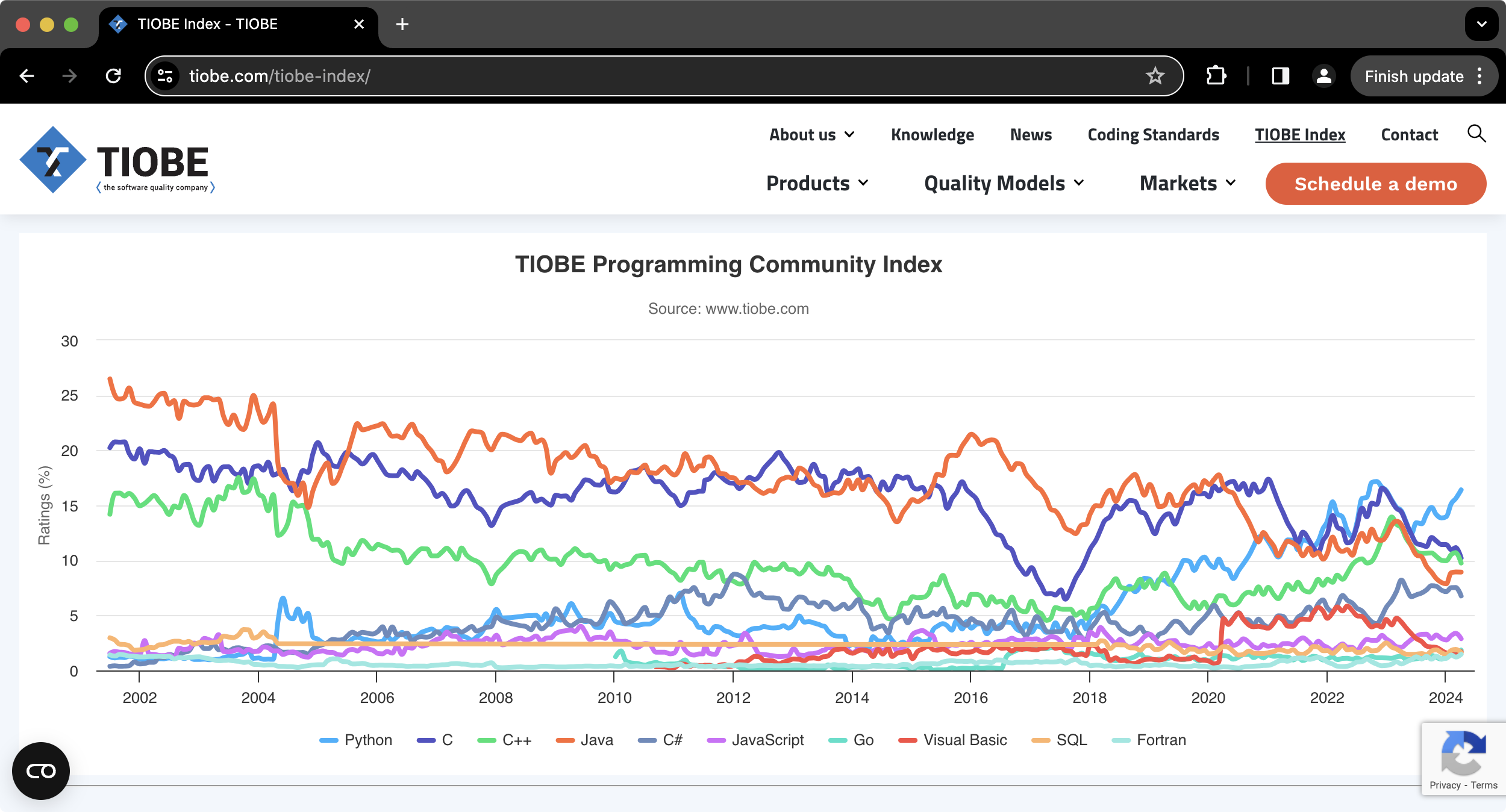Open the Coding Standards menu item
The image size is (1506, 812).
pyautogui.click(x=1153, y=135)
